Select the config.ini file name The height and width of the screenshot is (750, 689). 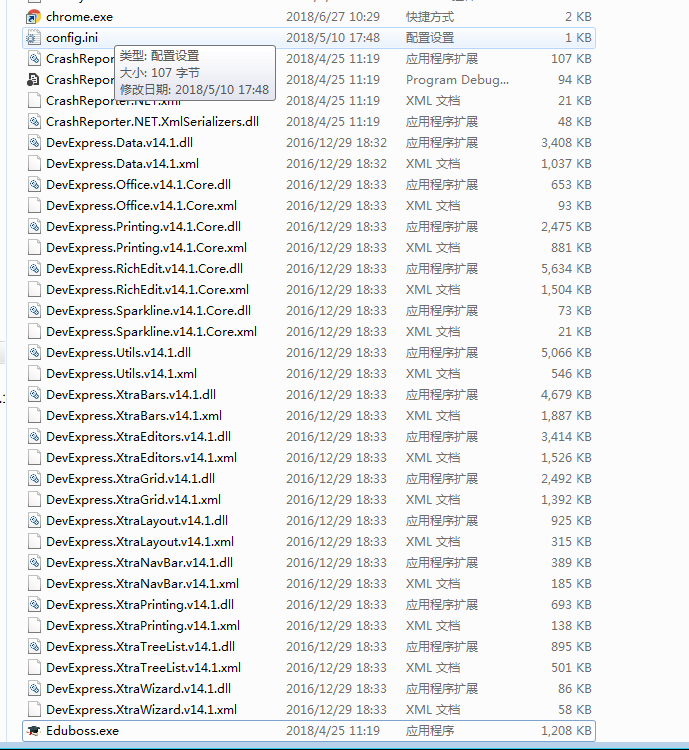click(x=72, y=38)
